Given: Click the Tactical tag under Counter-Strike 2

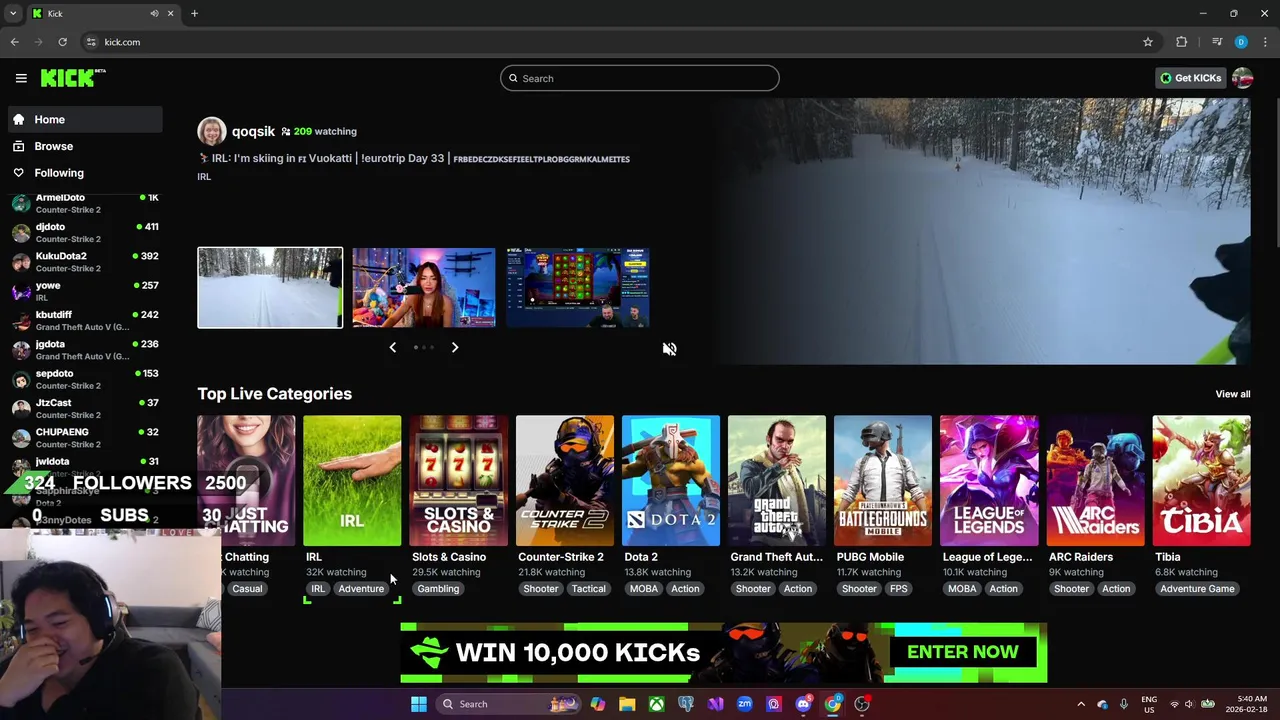Looking at the screenshot, I should [588, 589].
